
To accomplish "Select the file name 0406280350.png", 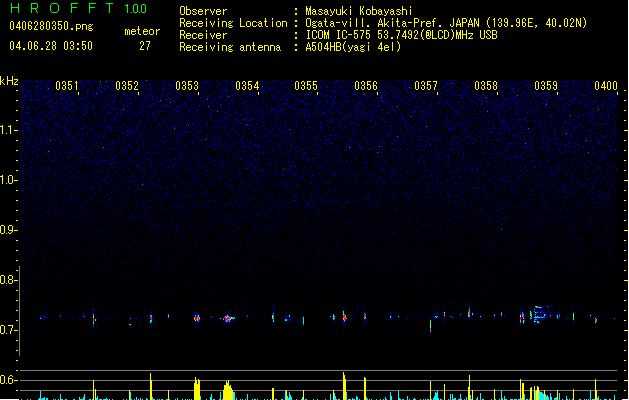I will 51,26.
